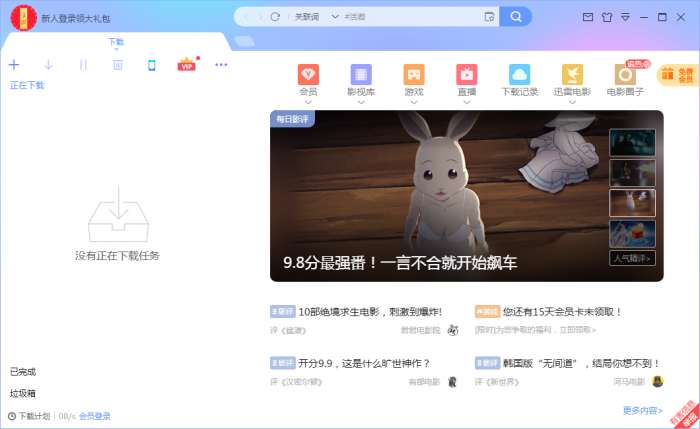The height and width of the screenshot is (429, 700).
Task: Open the skin (shirt) icon in the title bar
Action: [x=607, y=17]
